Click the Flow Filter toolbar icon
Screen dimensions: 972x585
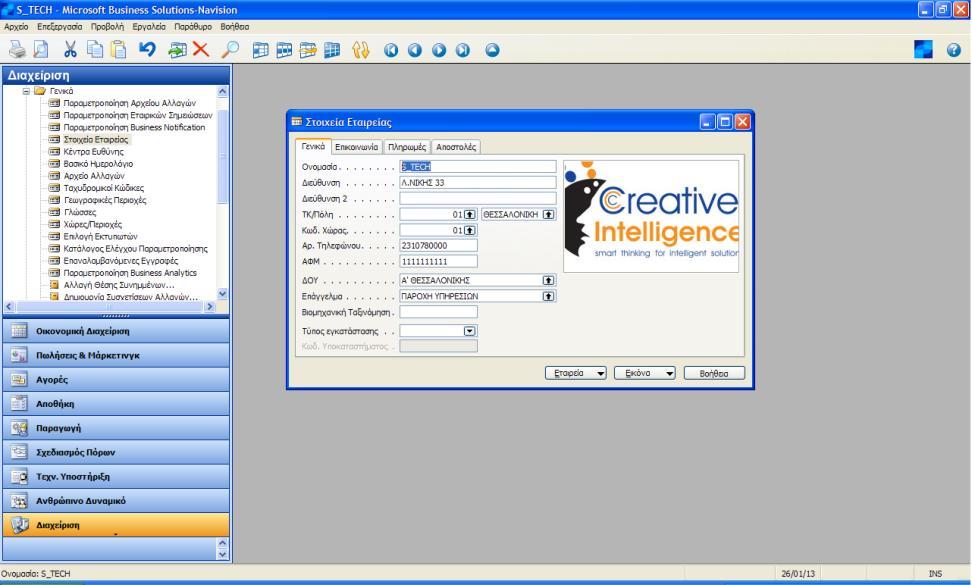tap(308, 50)
